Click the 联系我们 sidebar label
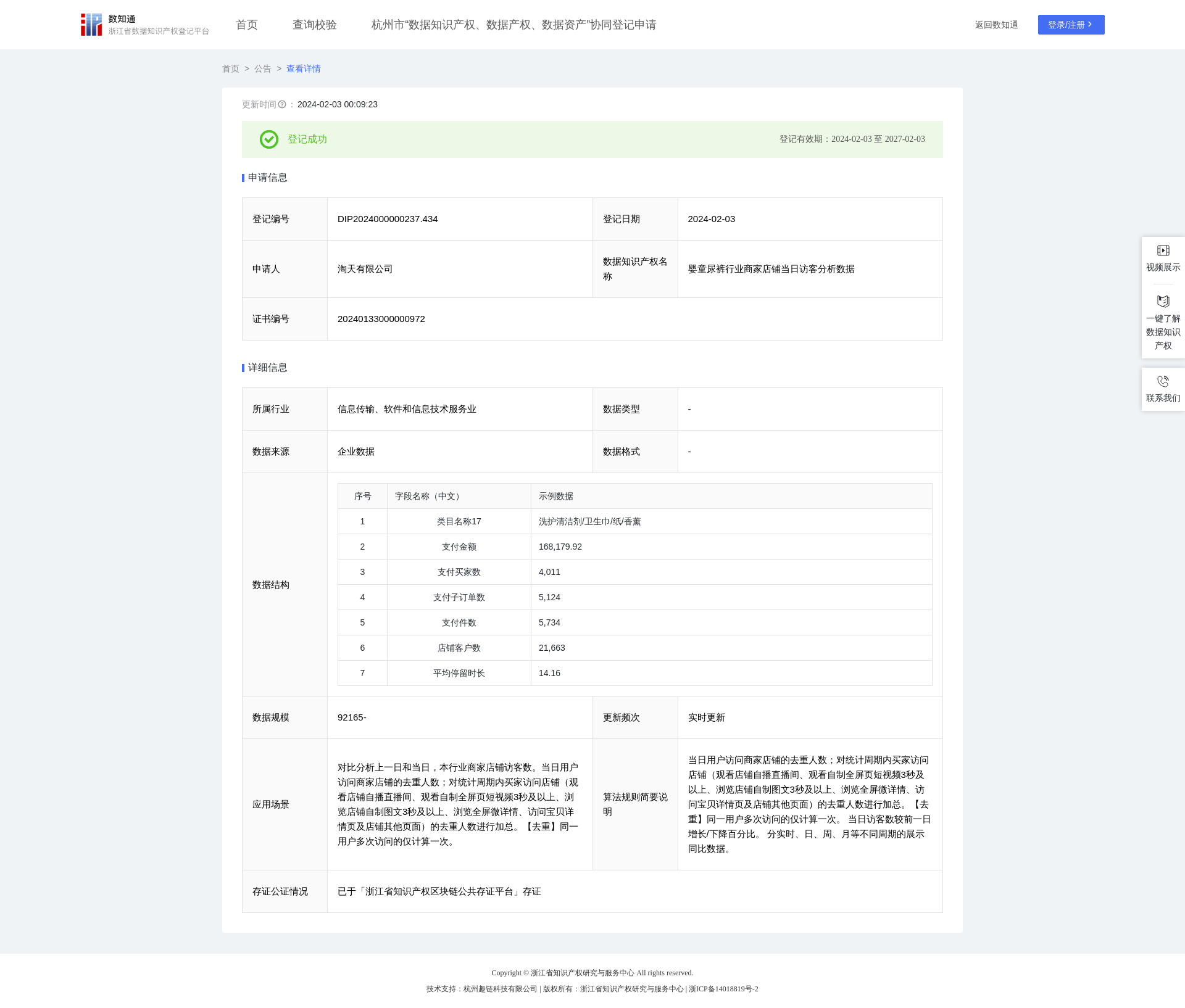Screen dimensions: 1185x1008 pos(1163,398)
